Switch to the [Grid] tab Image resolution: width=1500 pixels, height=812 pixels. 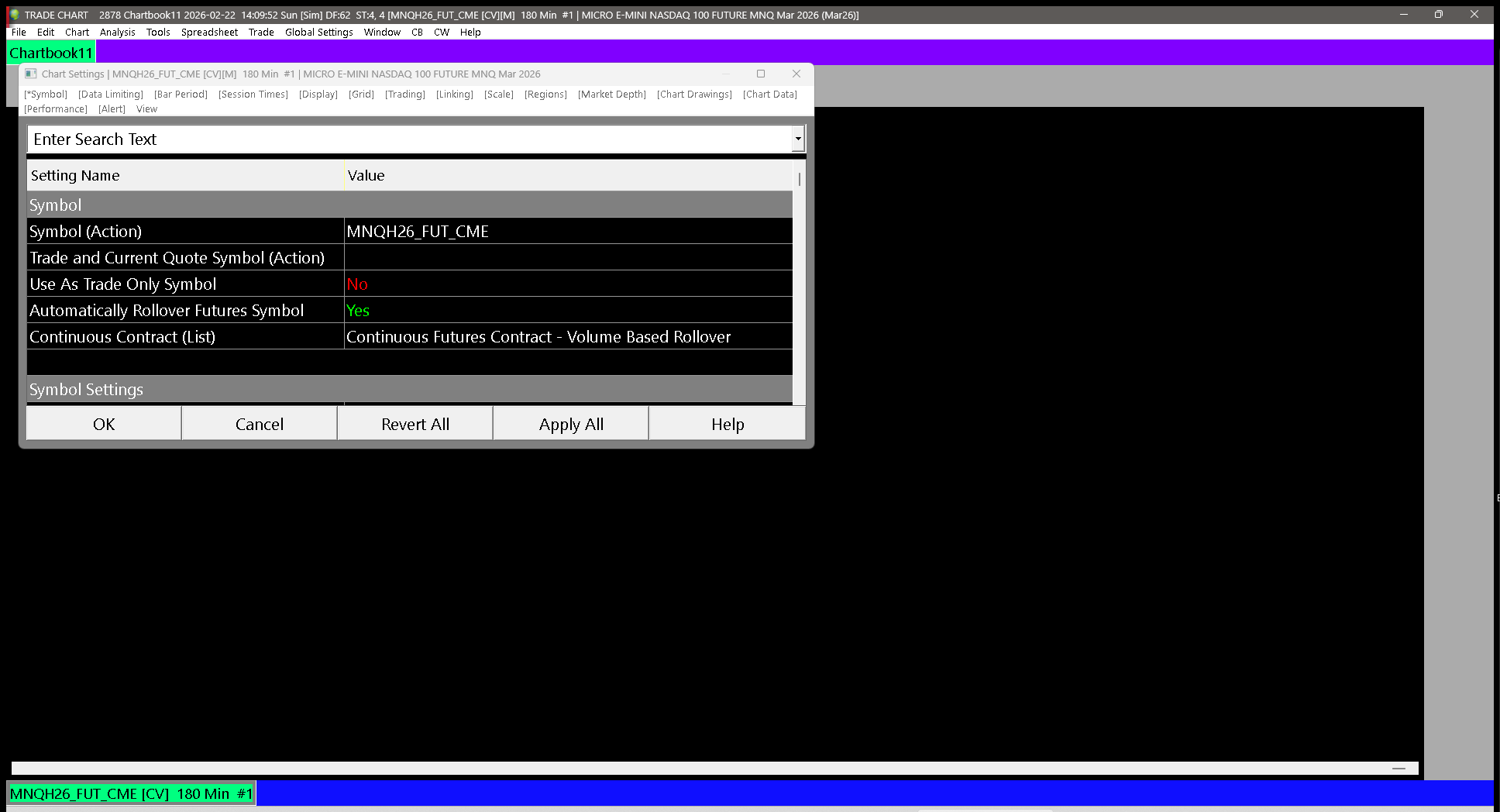pyautogui.click(x=361, y=94)
